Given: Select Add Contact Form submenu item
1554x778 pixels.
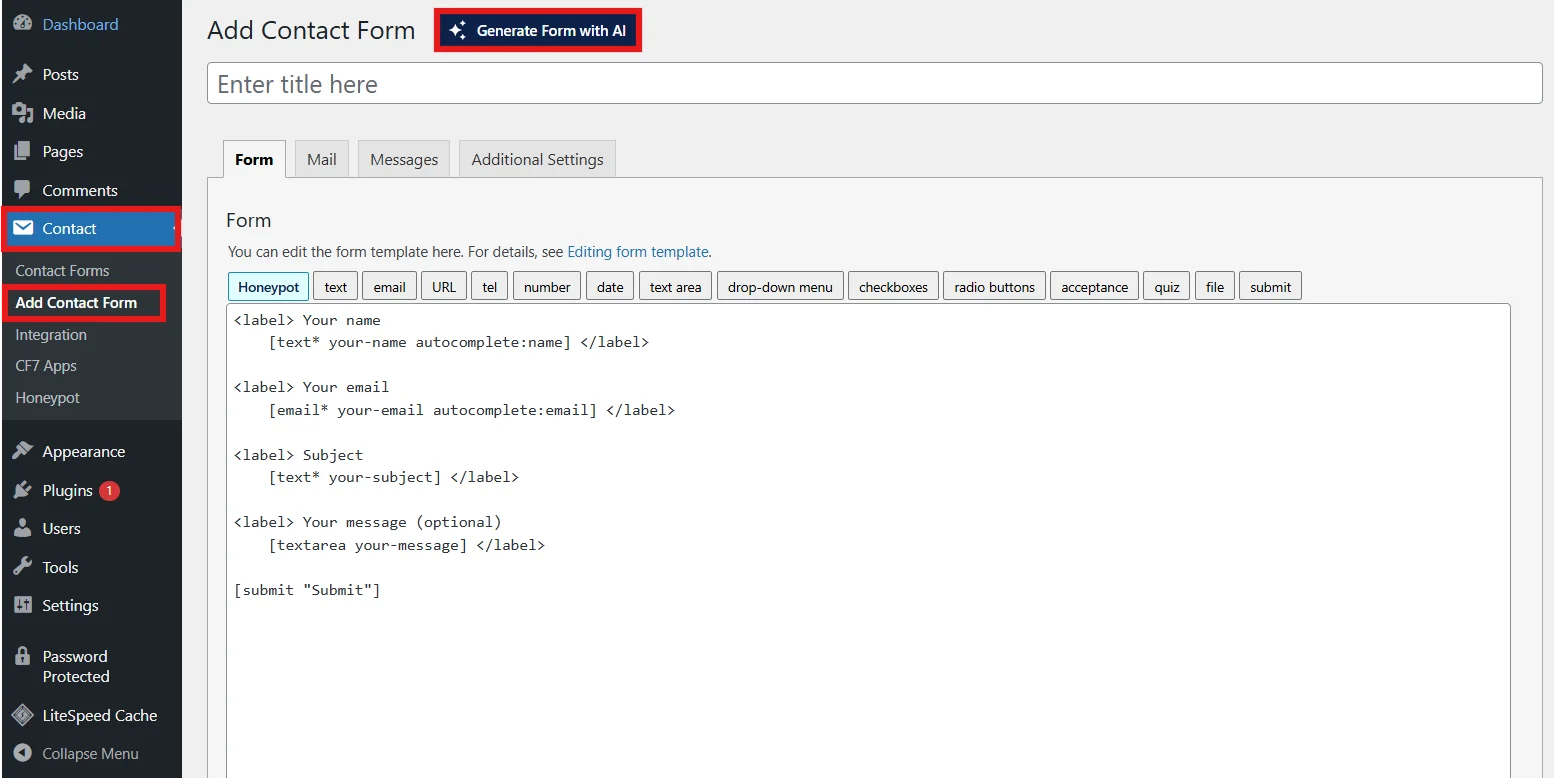Looking at the screenshot, I should tap(76, 302).
